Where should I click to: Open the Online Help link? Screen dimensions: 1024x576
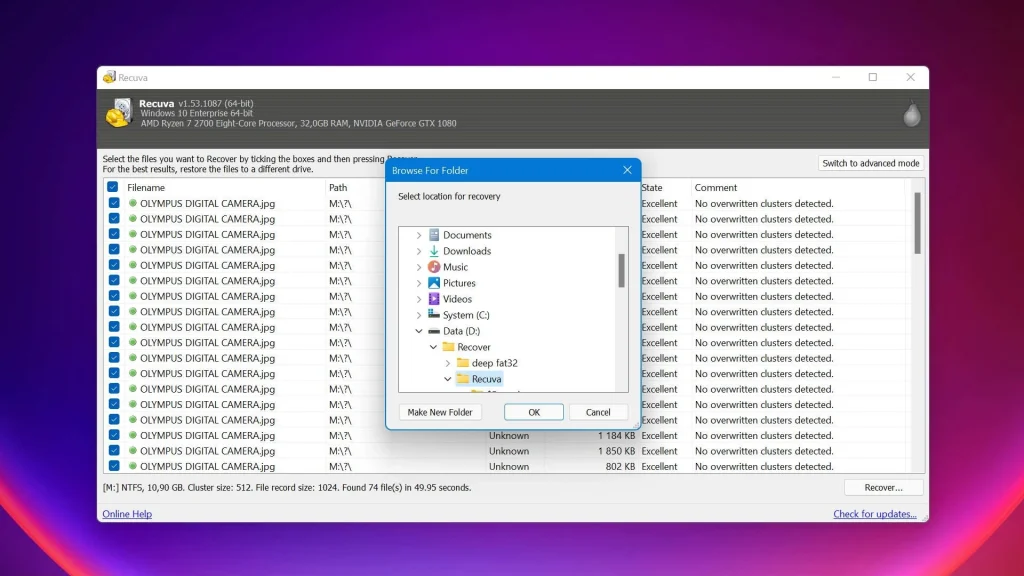(127, 514)
